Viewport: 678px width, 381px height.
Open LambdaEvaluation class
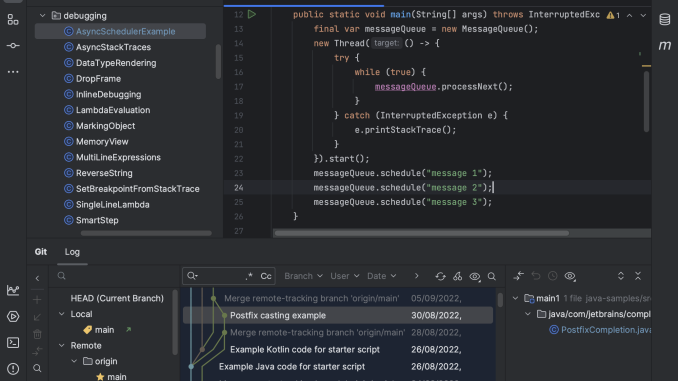click(113, 110)
